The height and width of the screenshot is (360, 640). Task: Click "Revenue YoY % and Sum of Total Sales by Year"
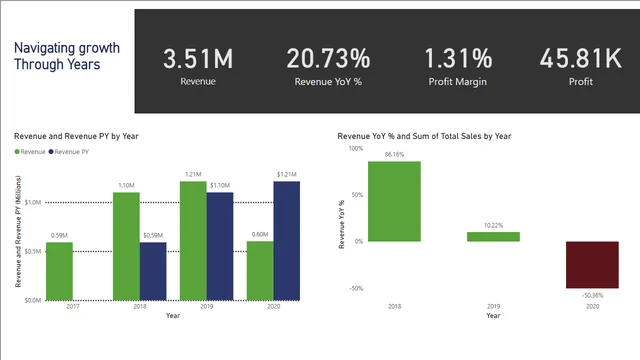coord(424,136)
